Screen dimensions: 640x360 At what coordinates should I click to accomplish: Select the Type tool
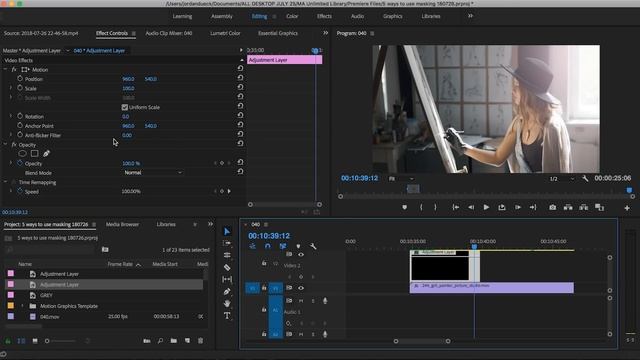227,316
